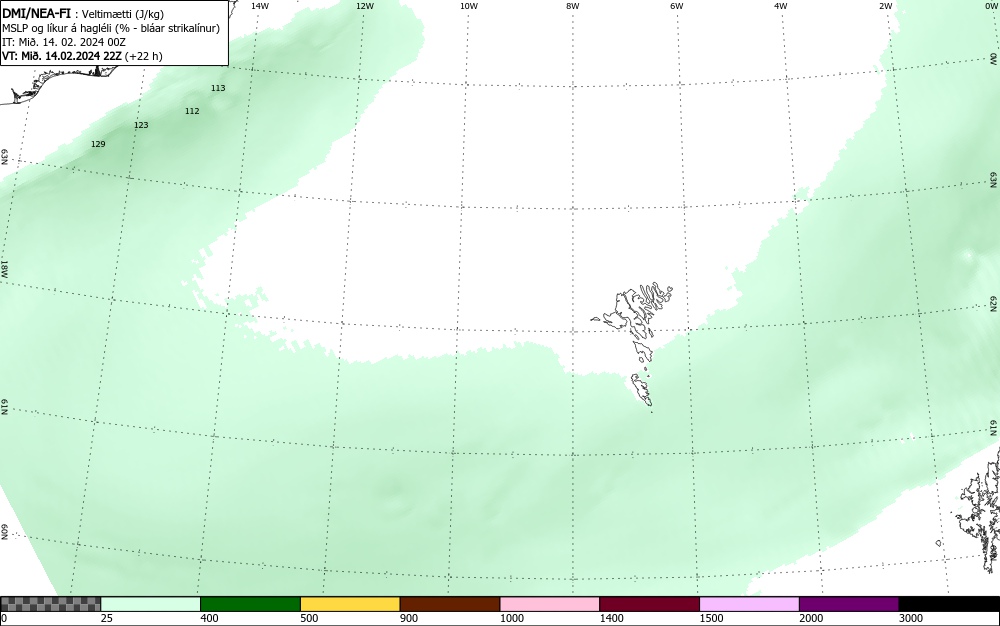Viewport: 1000px width, 626px height.
Task: Select the brown 900-1000 legend swatch
Action: click(450, 604)
